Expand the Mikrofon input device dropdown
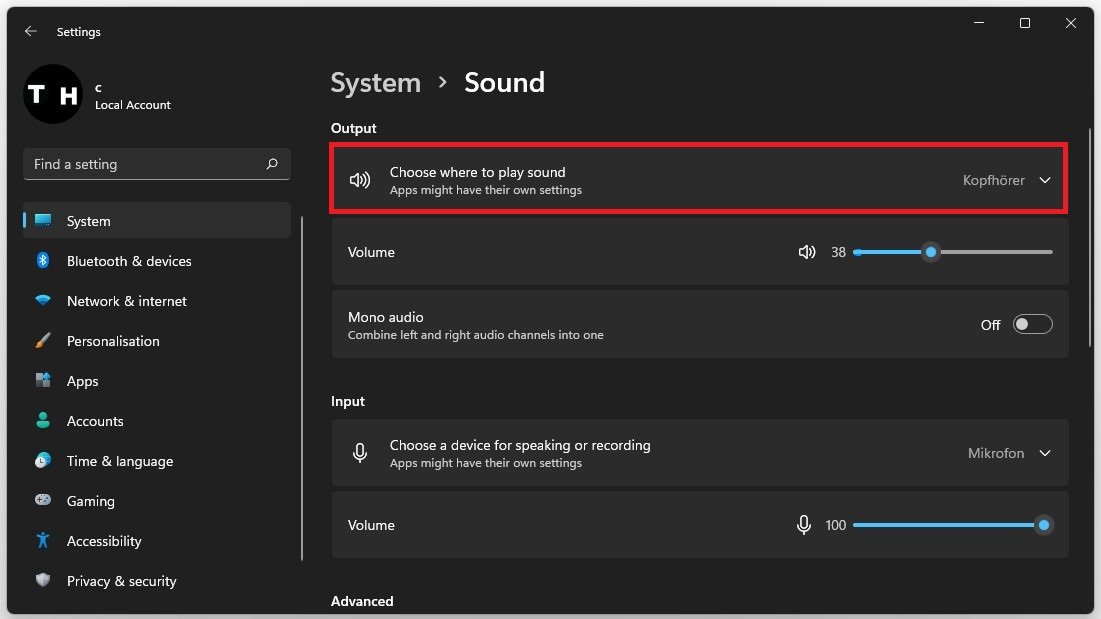This screenshot has height=619, width=1101. [1044, 453]
